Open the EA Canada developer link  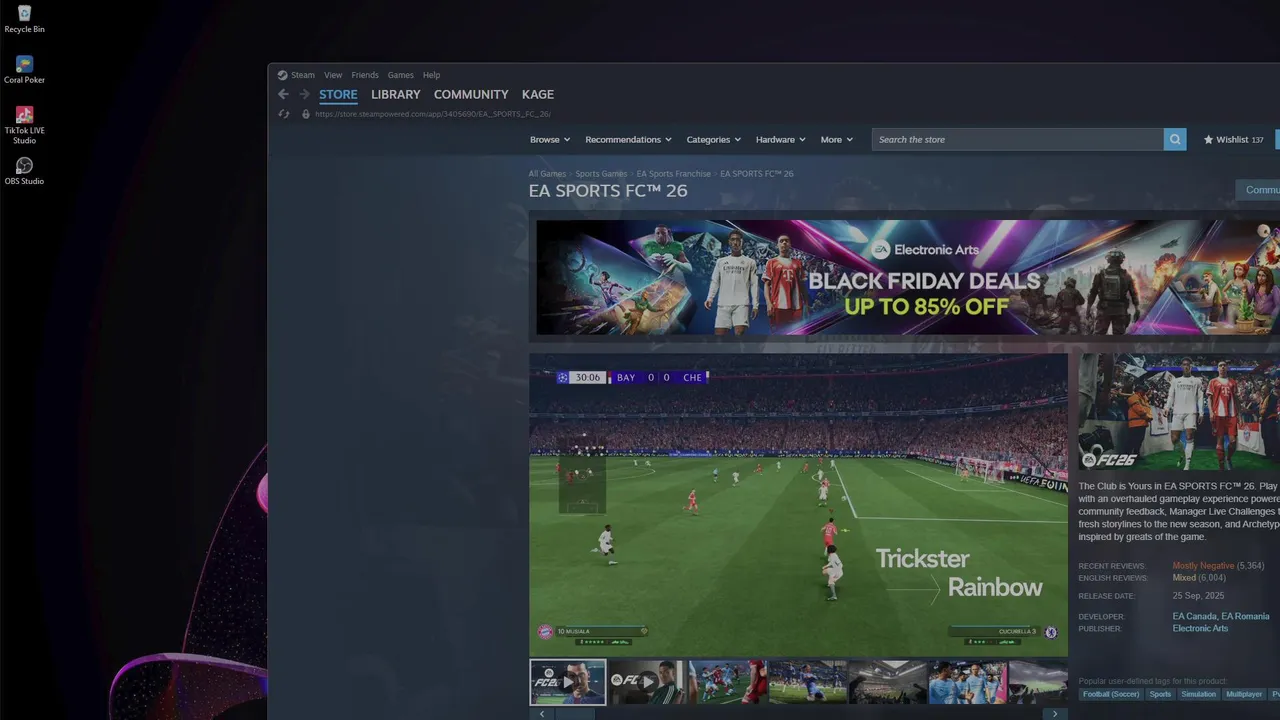1195,616
